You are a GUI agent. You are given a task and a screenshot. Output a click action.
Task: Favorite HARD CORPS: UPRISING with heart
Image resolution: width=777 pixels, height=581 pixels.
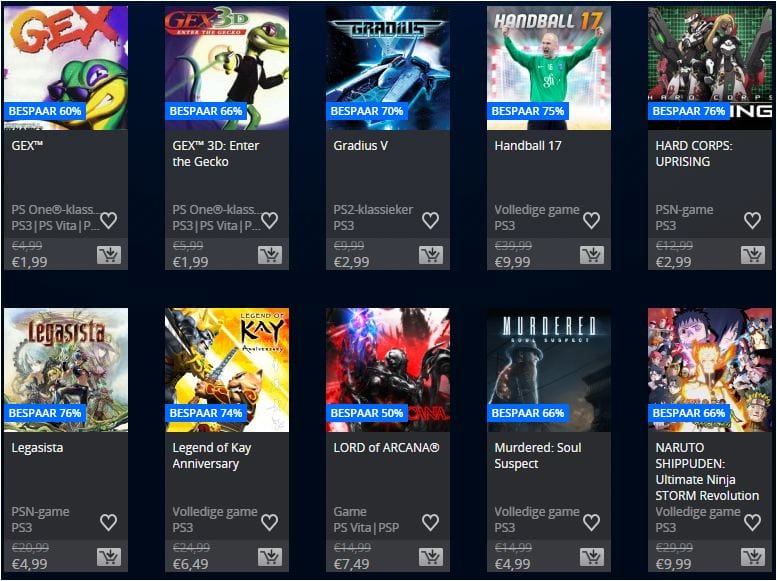(753, 220)
